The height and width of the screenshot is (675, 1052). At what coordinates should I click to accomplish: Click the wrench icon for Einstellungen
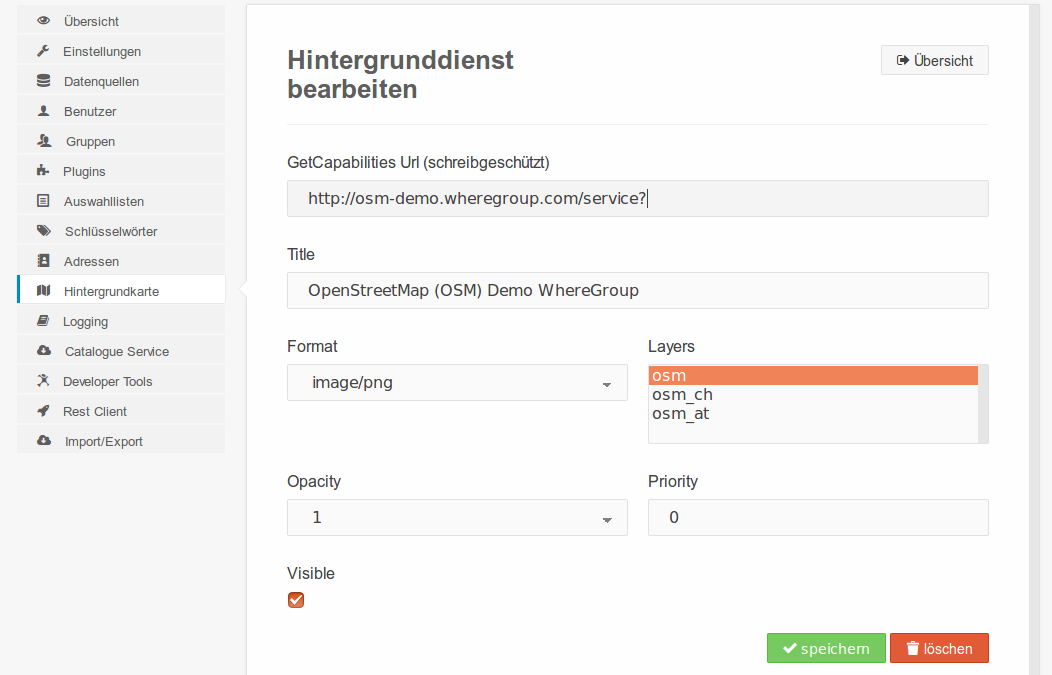coord(43,51)
